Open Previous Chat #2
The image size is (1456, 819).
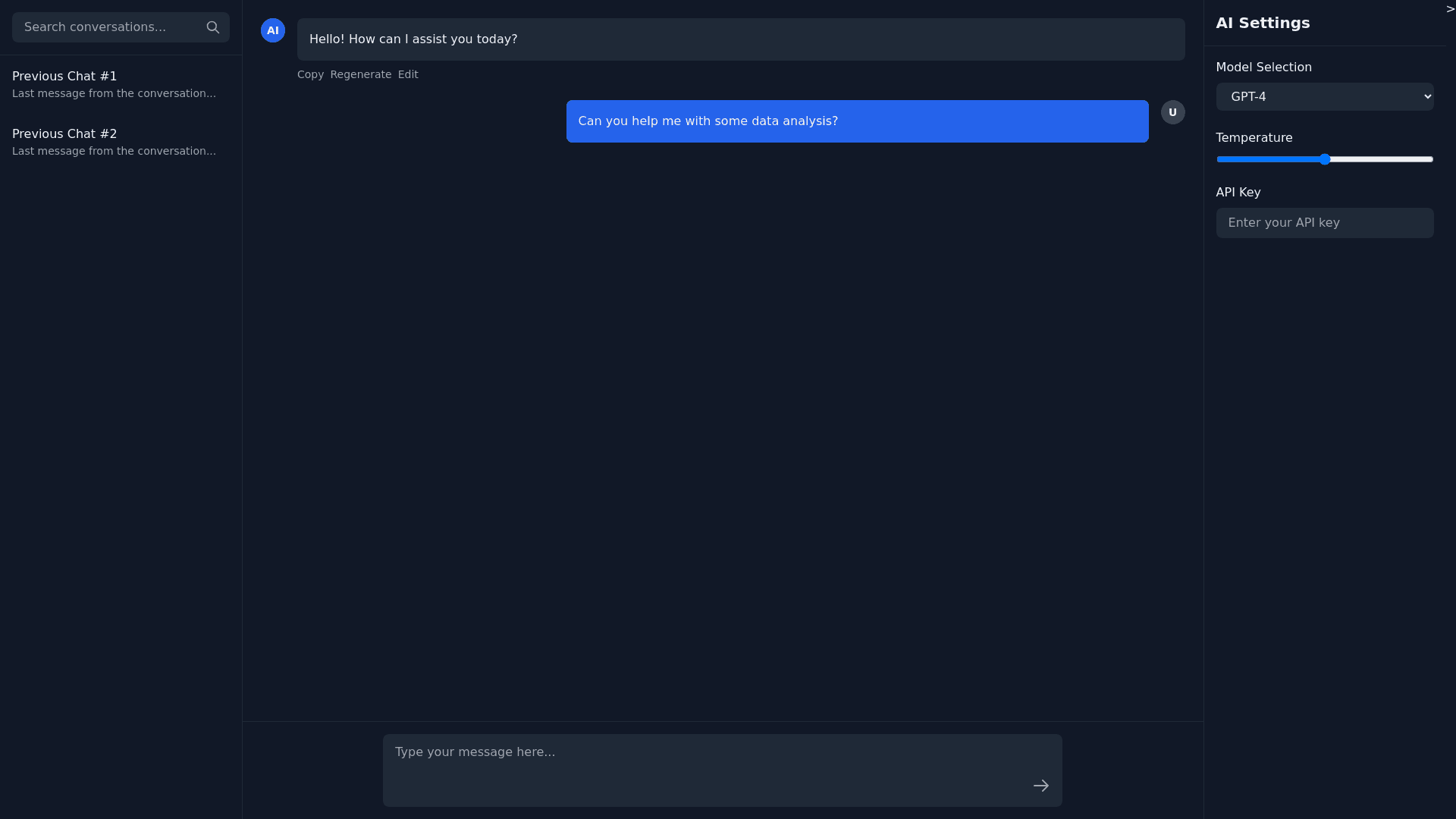click(114, 142)
